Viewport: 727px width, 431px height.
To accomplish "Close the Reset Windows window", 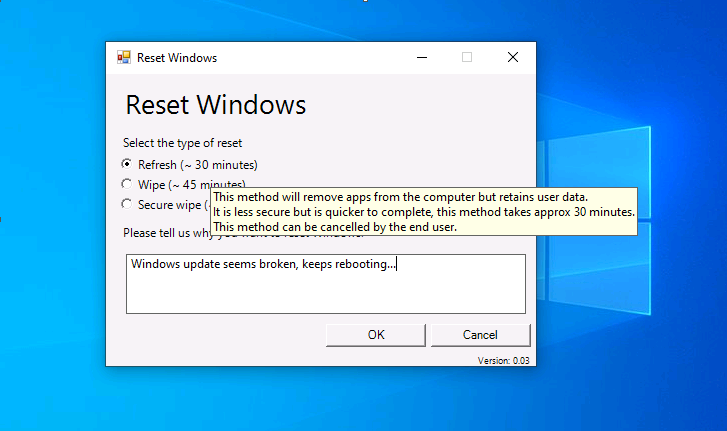I will coord(513,57).
